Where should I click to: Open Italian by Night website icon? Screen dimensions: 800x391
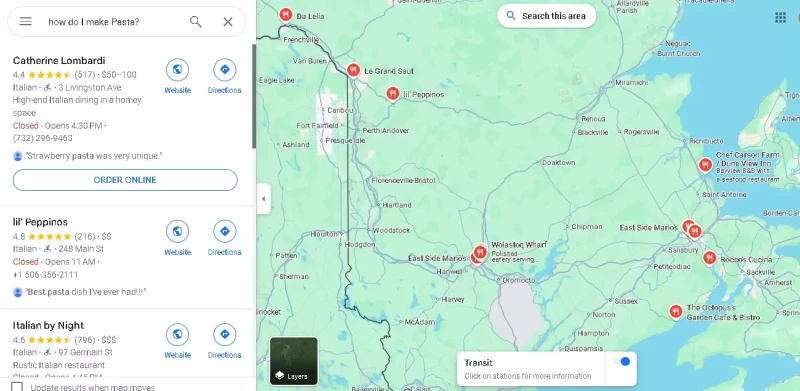178,334
